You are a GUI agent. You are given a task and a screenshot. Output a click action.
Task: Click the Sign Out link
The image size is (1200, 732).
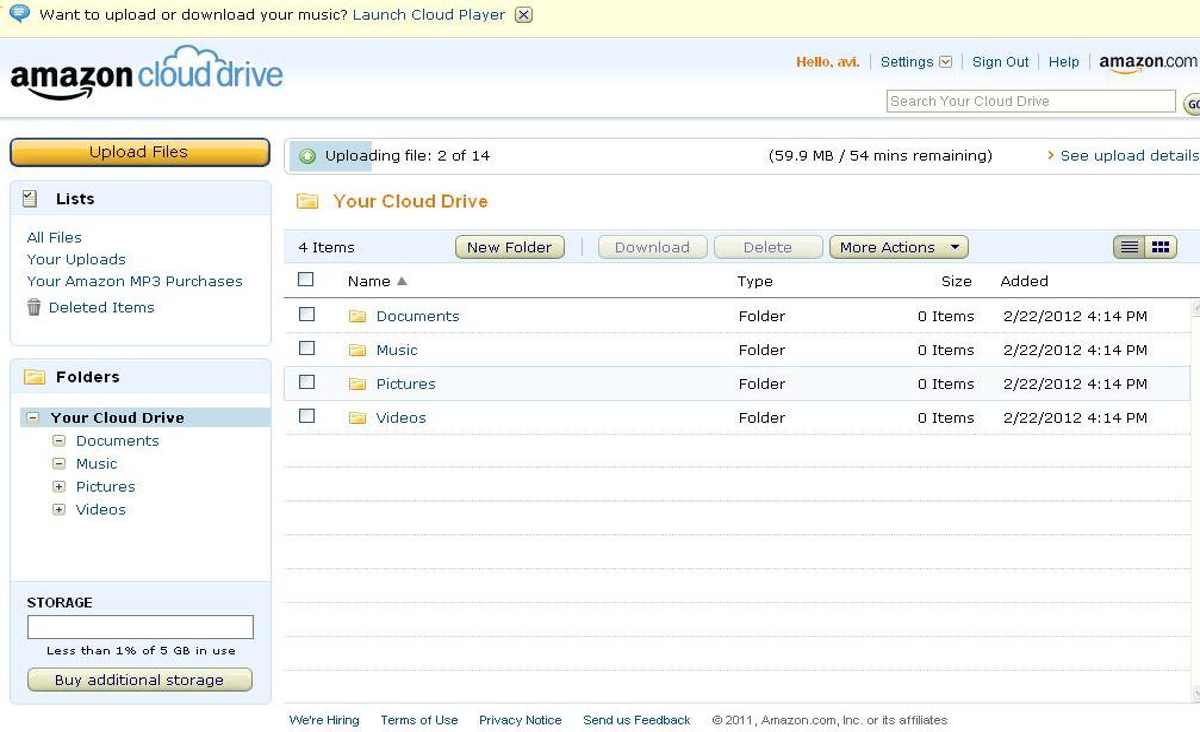click(x=1000, y=62)
